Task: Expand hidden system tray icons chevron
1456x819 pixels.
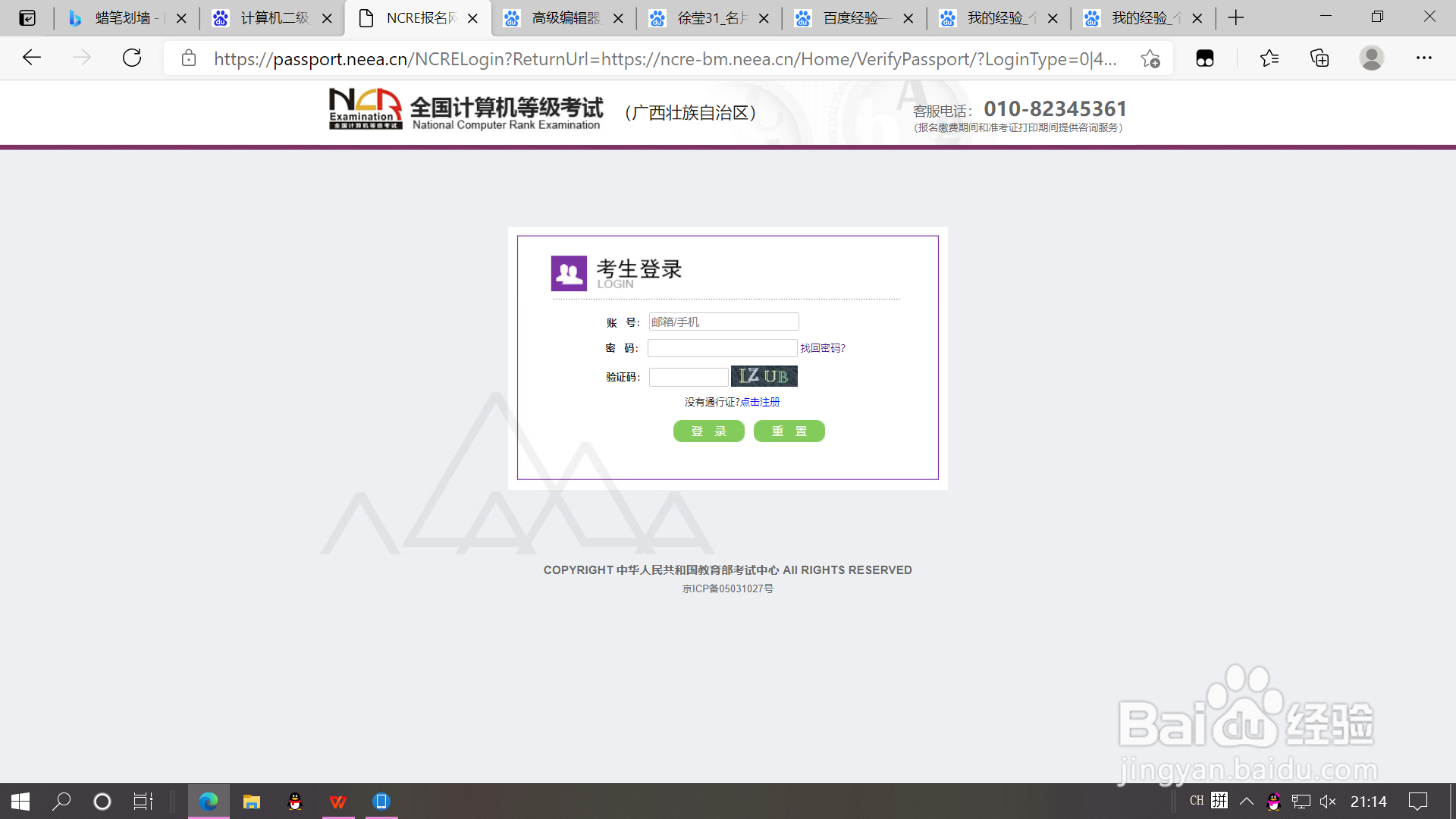Action: coord(1246,802)
